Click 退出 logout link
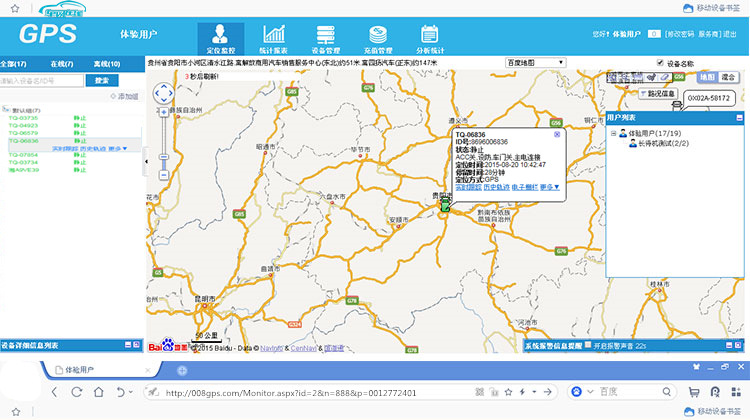This screenshot has width=750, height=420. click(730, 34)
